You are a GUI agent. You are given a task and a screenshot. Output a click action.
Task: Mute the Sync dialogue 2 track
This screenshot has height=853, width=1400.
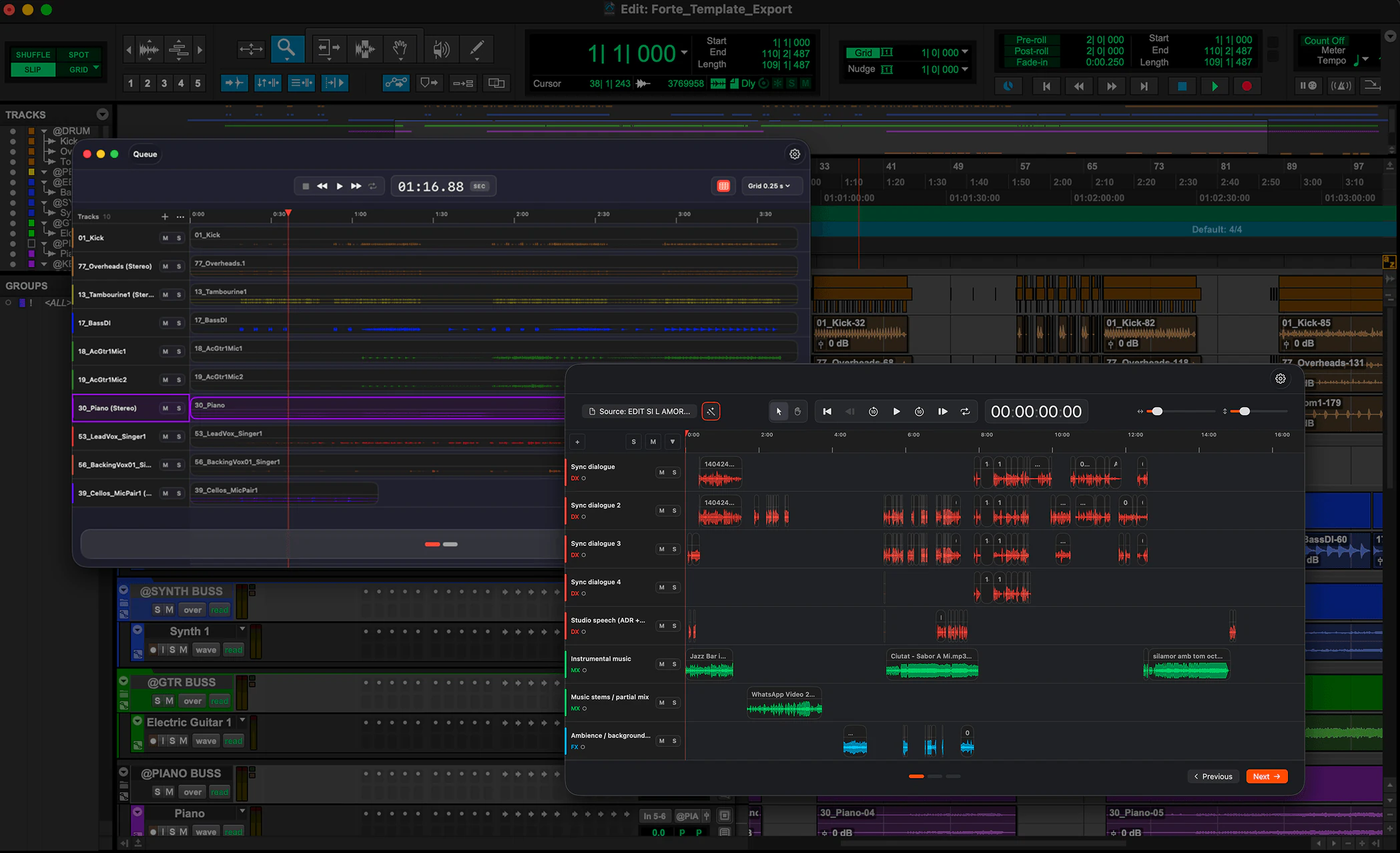[661, 511]
